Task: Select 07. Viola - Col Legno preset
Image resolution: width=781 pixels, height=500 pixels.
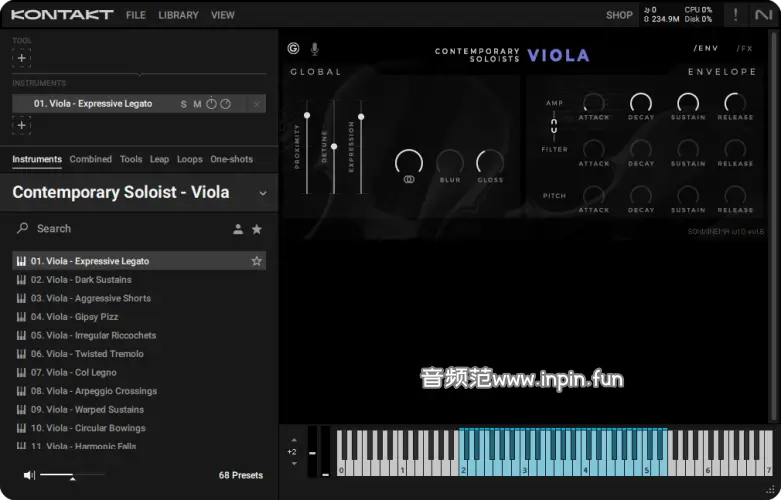Action: [139, 372]
